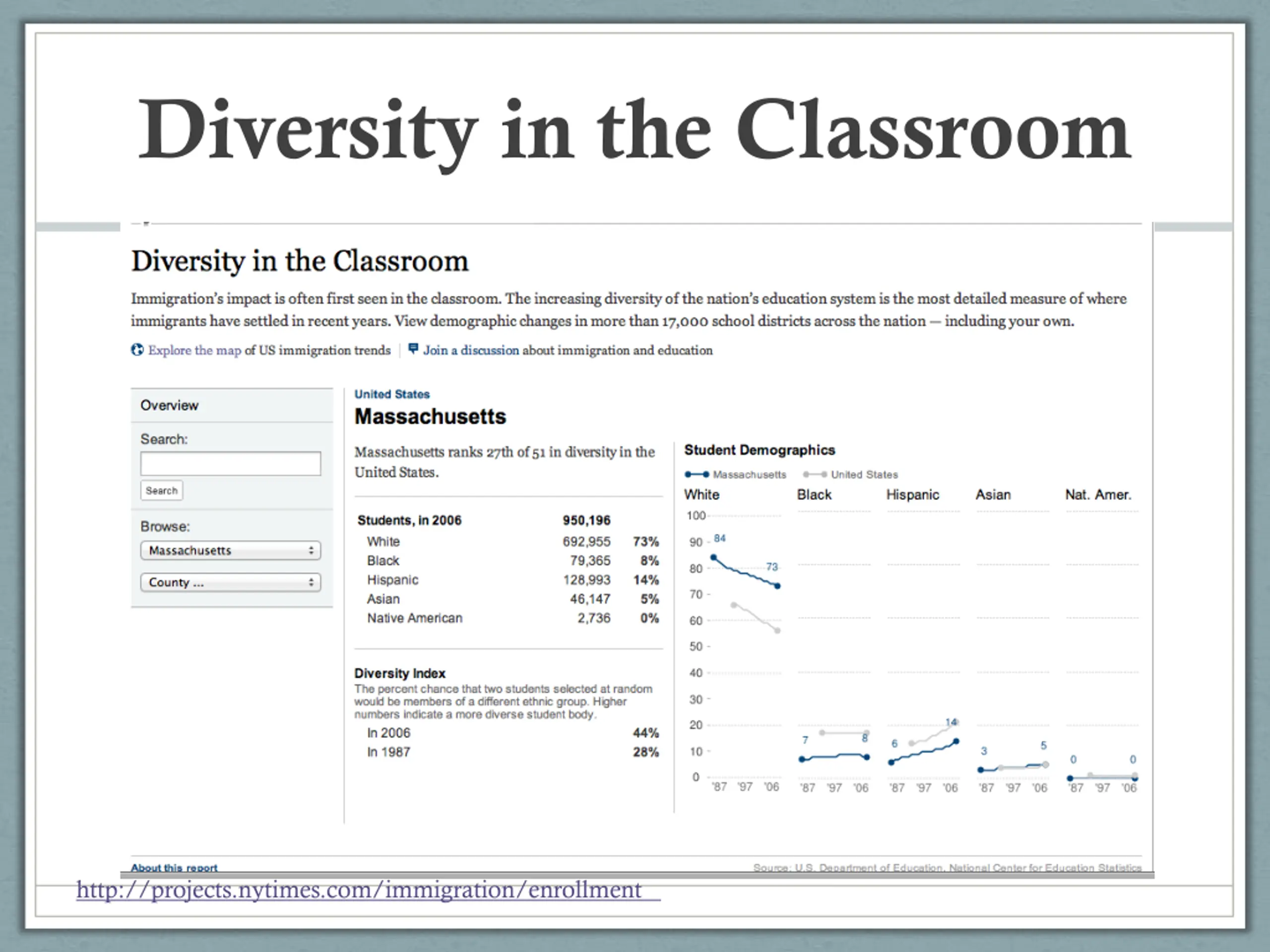Screen dimensions: 1270x952
Task: Click the White percentage 73%
Action: click(646, 542)
